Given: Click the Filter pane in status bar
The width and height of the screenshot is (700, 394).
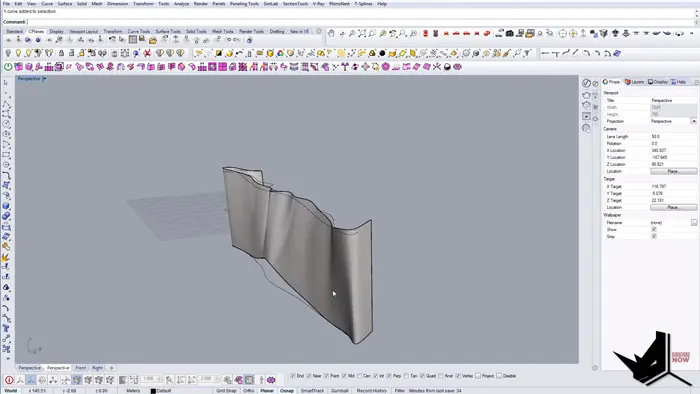Looking at the screenshot, I should (400, 390).
